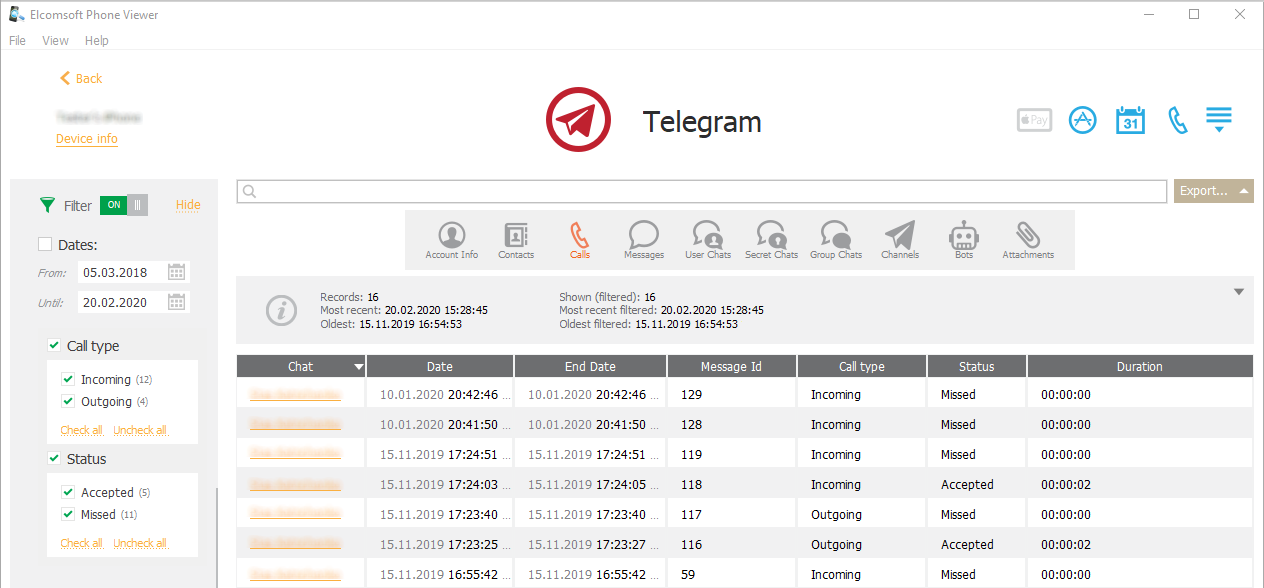1264x588 pixels.
Task: Toggle the Filter ON switch
Action: [124, 205]
